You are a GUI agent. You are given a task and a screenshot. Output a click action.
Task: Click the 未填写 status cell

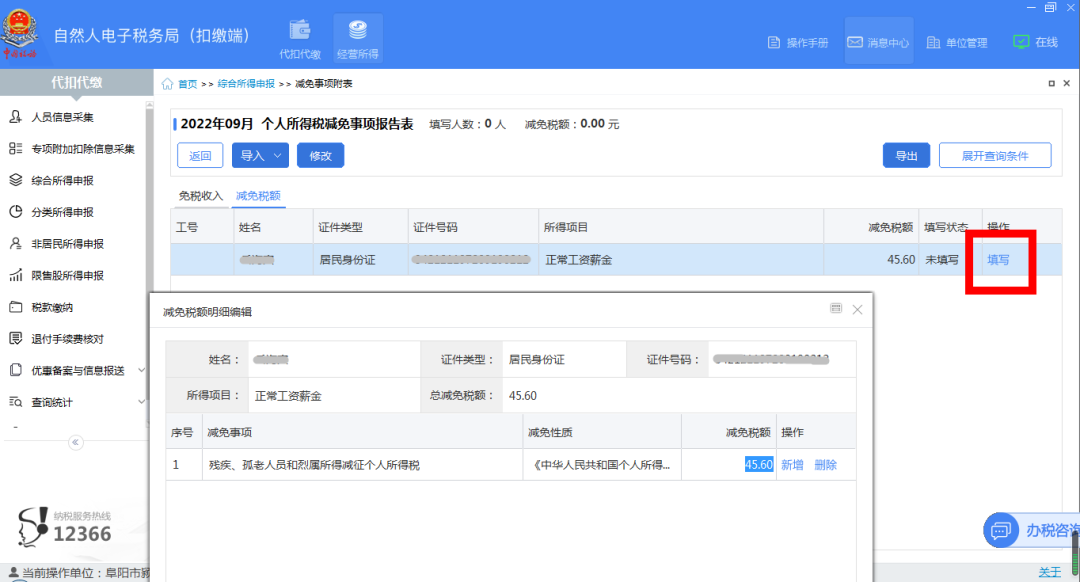click(x=950, y=260)
